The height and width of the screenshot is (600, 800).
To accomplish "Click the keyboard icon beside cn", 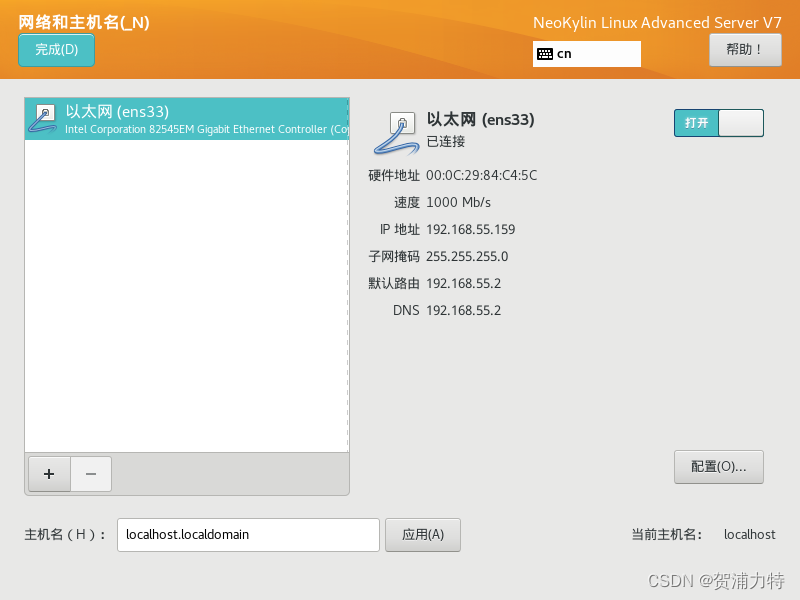I will coord(545,54).
